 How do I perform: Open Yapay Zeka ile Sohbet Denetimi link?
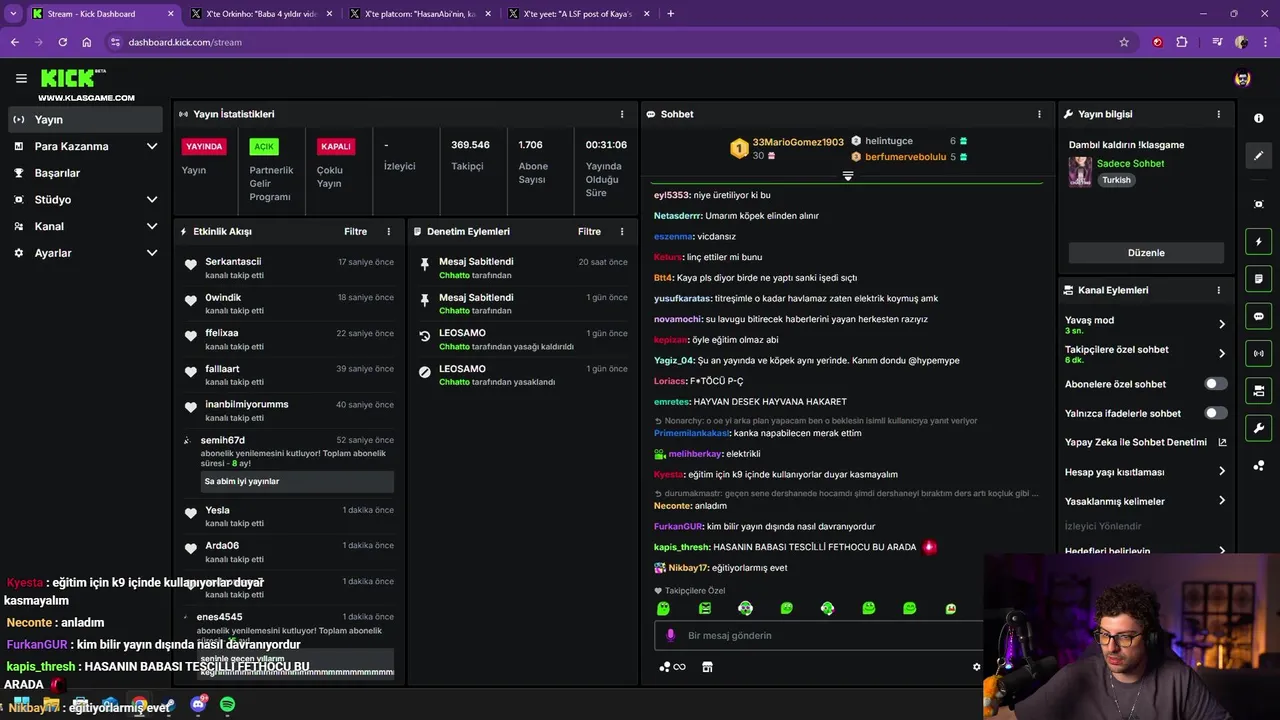coord(1146,442)
